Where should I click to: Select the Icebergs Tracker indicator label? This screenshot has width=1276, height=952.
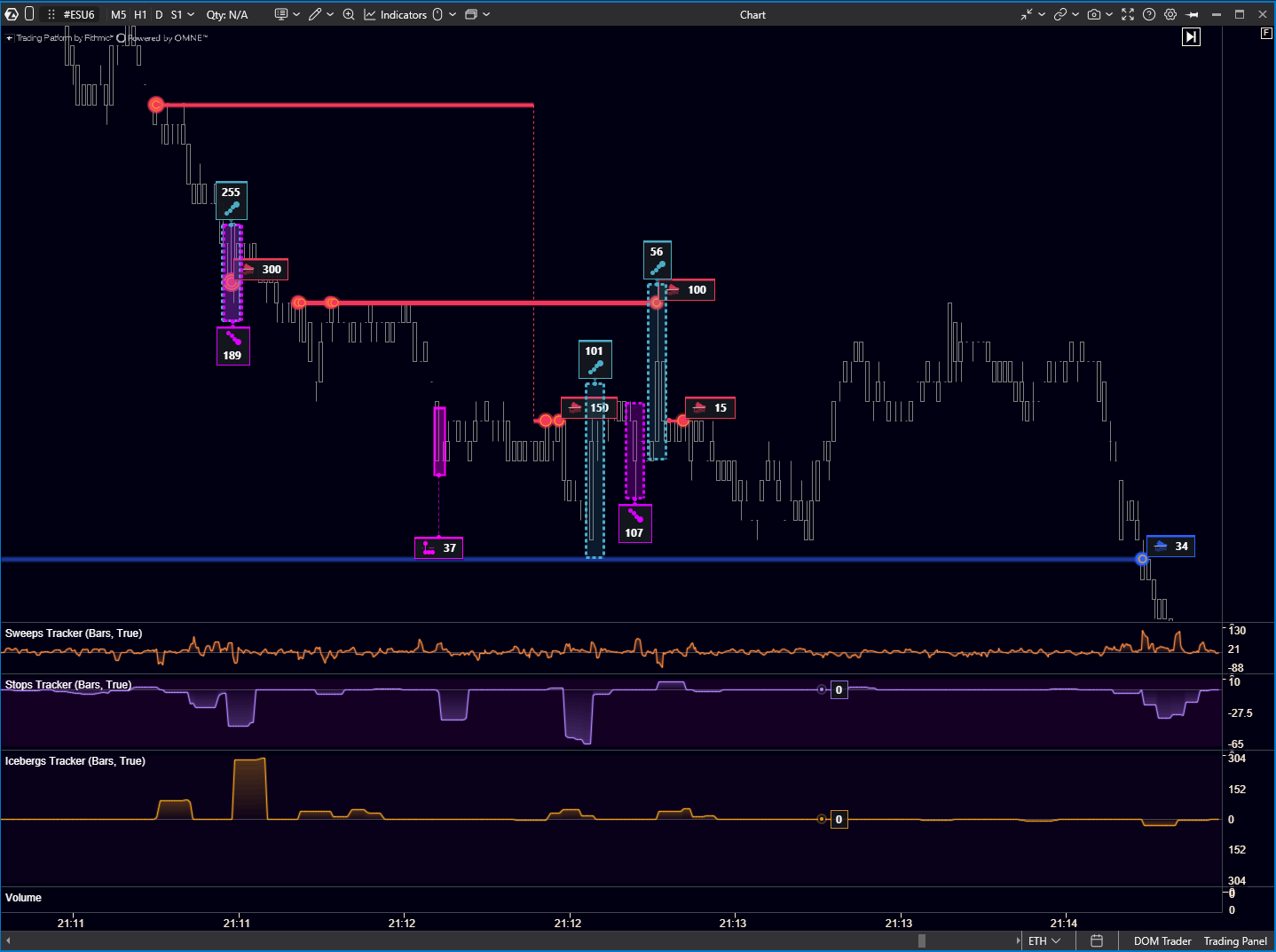(75, 761)
